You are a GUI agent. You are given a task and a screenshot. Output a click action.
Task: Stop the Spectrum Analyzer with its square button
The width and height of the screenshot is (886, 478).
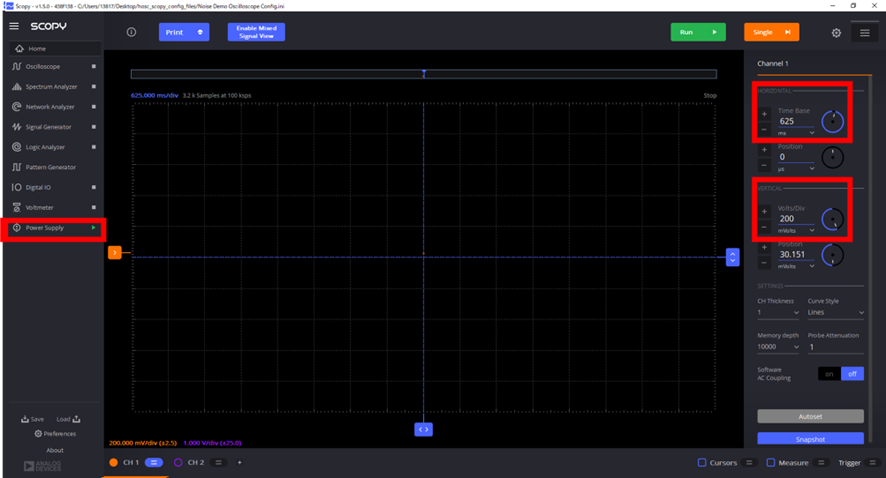(x=94, y=86)
